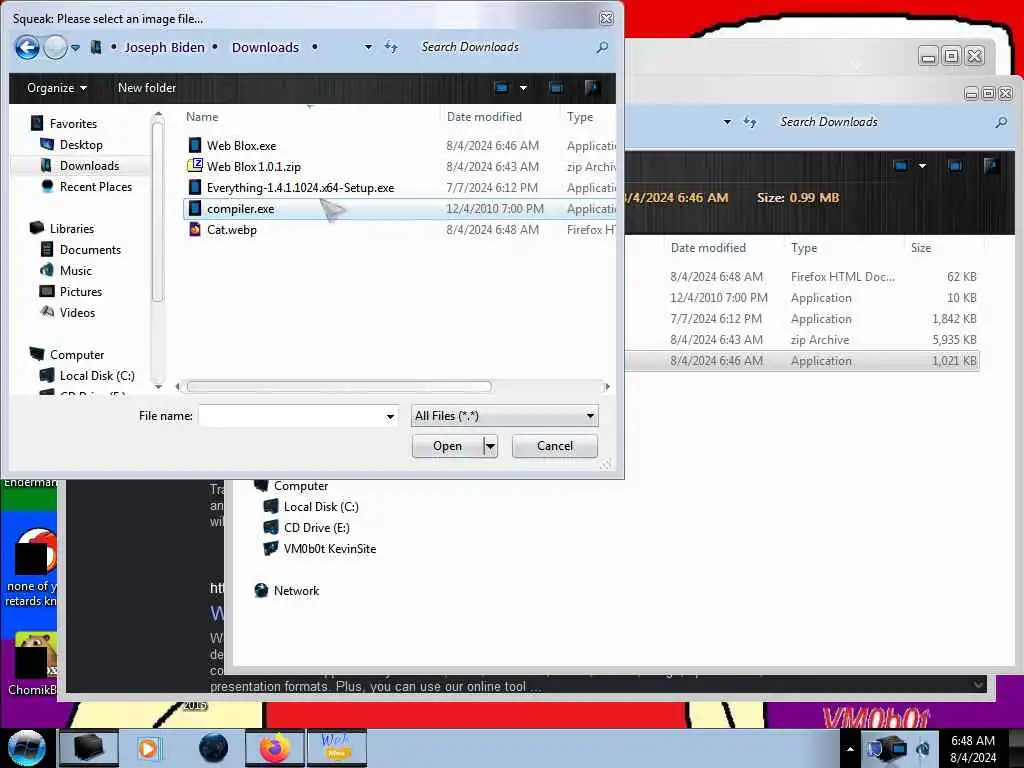Screen dimensions: 1024x768
Task: Click the Cat.webp file icon
Action: coord(195,229)
